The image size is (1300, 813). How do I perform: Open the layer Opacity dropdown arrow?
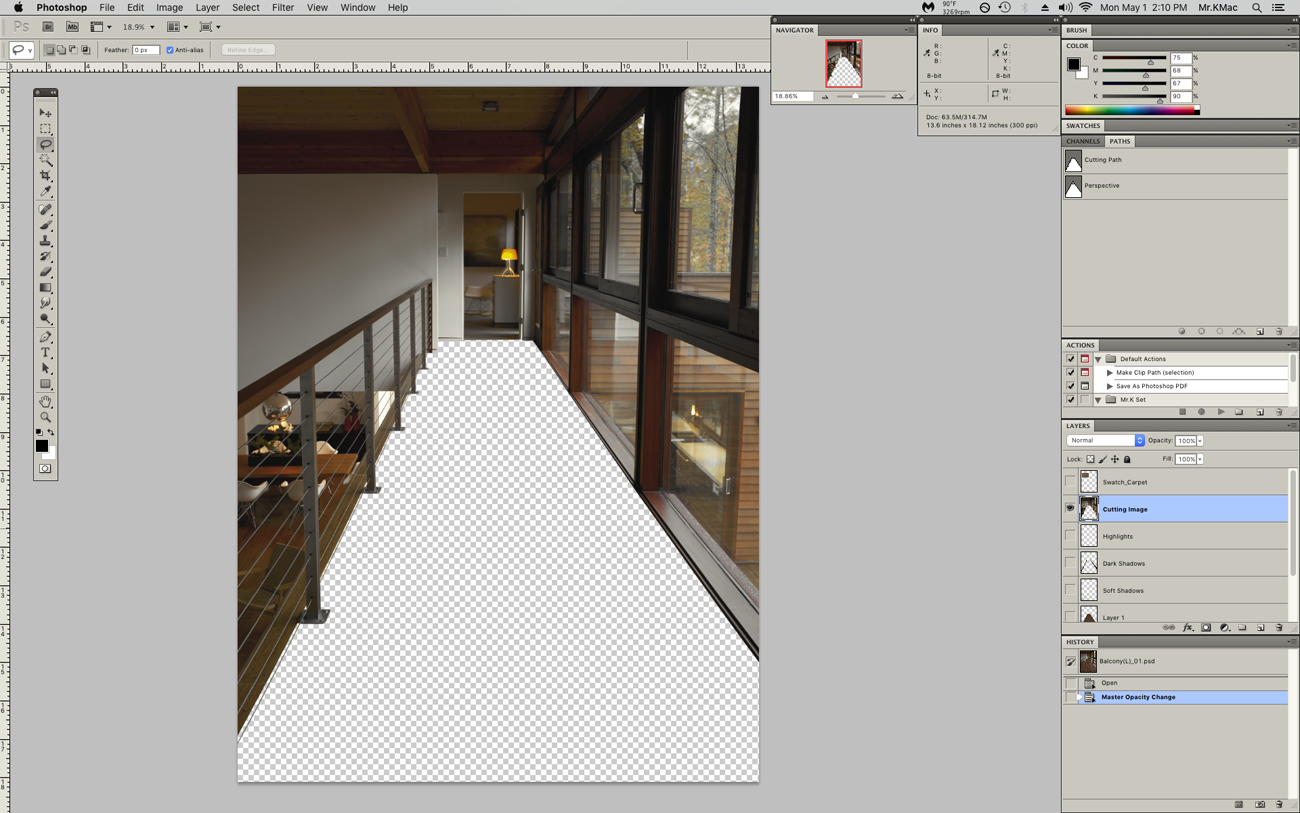1200,441
